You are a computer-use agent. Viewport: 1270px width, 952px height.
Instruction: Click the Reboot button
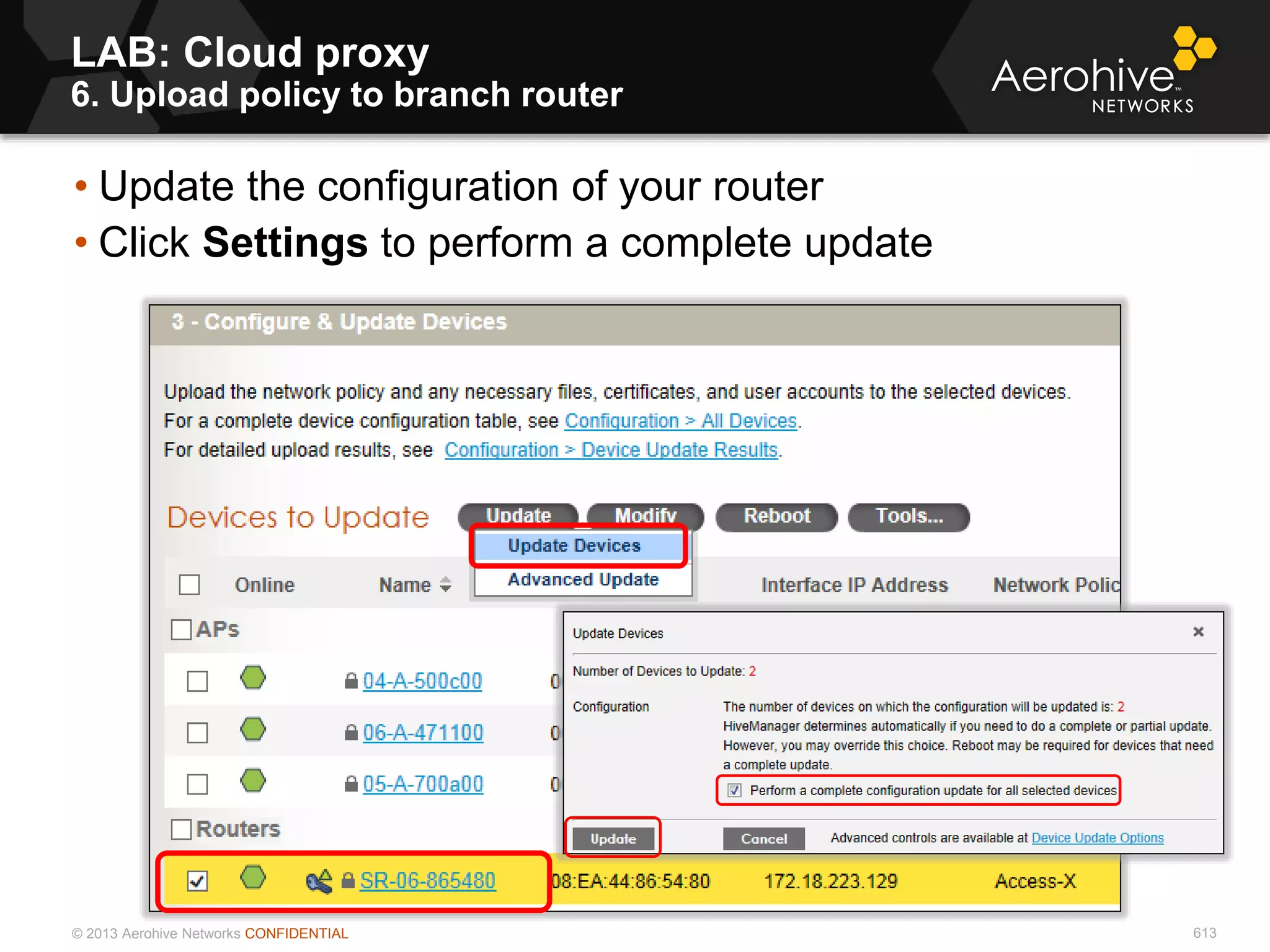pyautogui.click(x=776, y=517)
